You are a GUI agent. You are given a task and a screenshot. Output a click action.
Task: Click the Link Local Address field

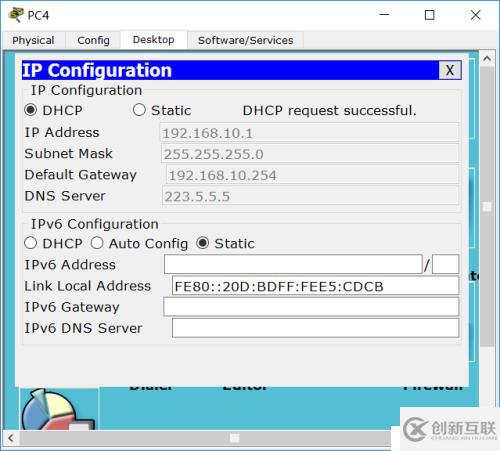point(315,286)
